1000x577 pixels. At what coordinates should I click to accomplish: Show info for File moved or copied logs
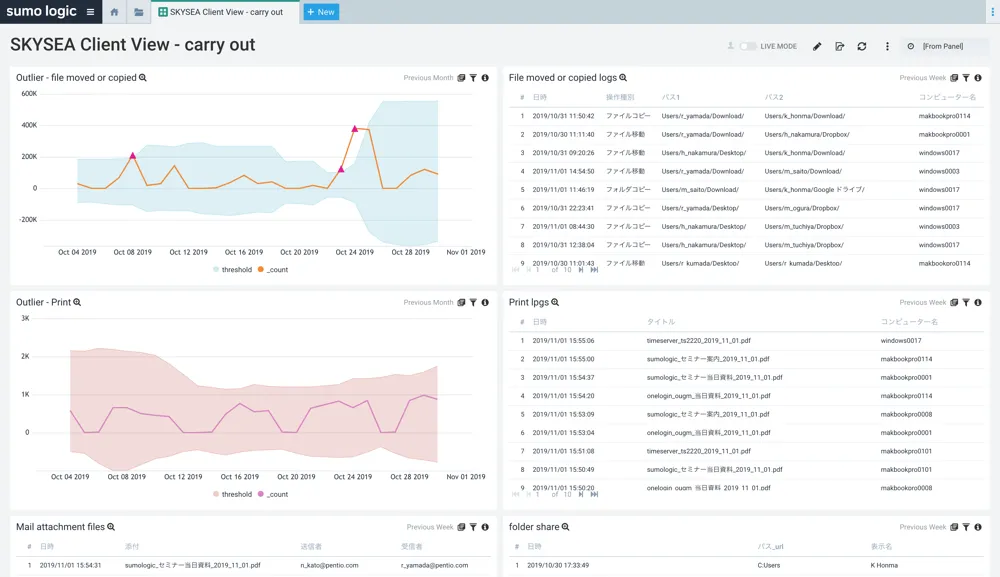(x=978, y=78)
